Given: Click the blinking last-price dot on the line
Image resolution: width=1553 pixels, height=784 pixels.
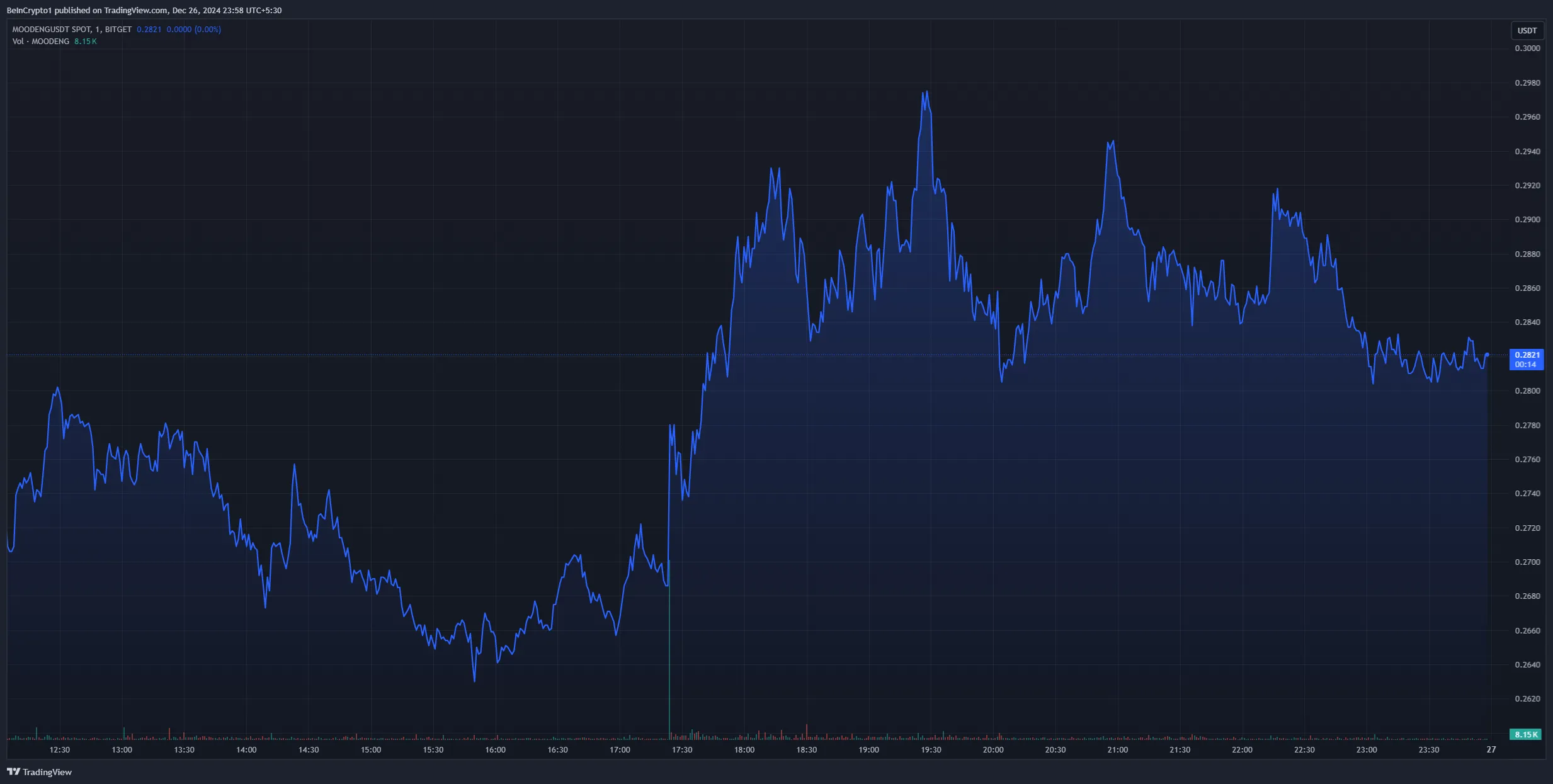Looking at the screenshot, I should pos(1487,355).
